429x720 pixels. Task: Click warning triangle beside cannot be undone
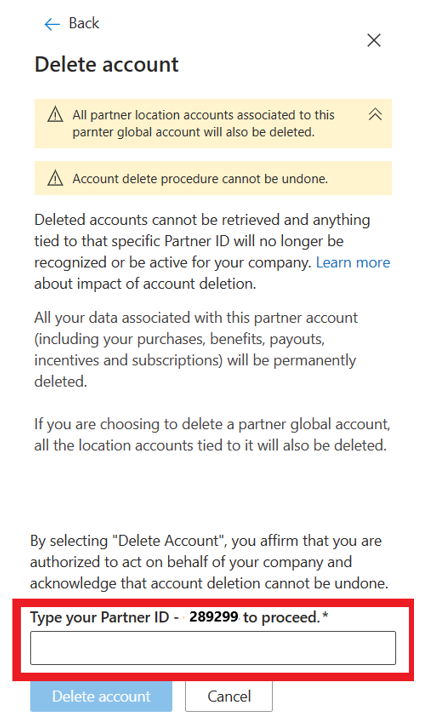pyautogui.click(x=55, y=178)
